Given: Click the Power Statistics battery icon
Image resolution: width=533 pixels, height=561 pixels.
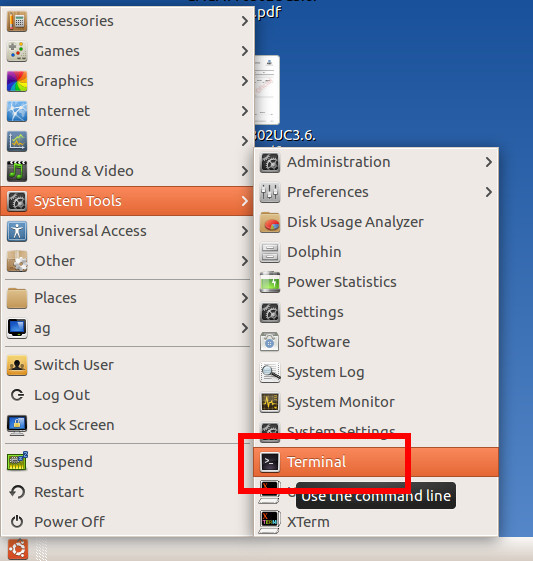Looking at the screenshot, I should [269, 283].
